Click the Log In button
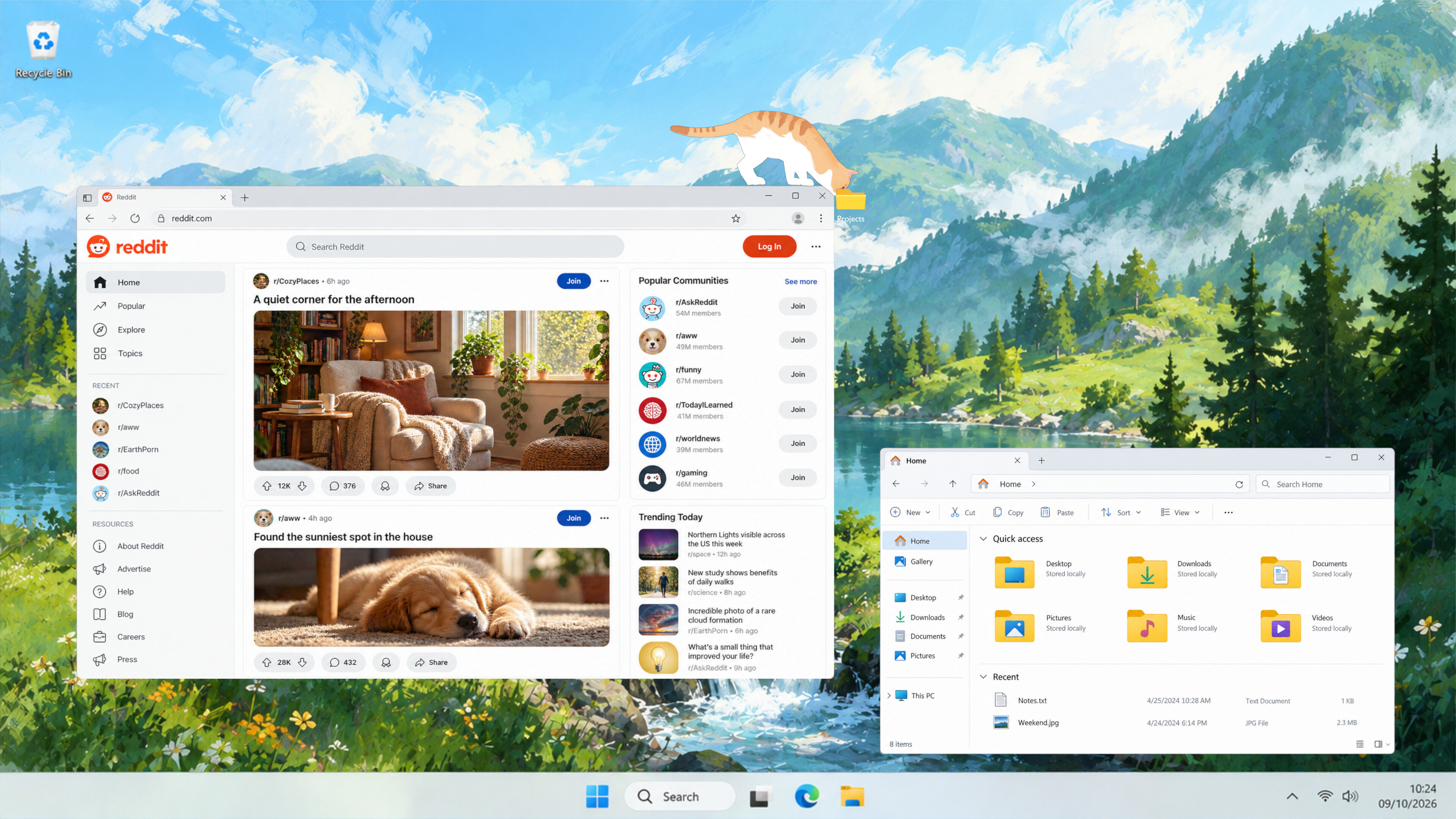Screen dimensions: 1456x819 coord(769,246)
